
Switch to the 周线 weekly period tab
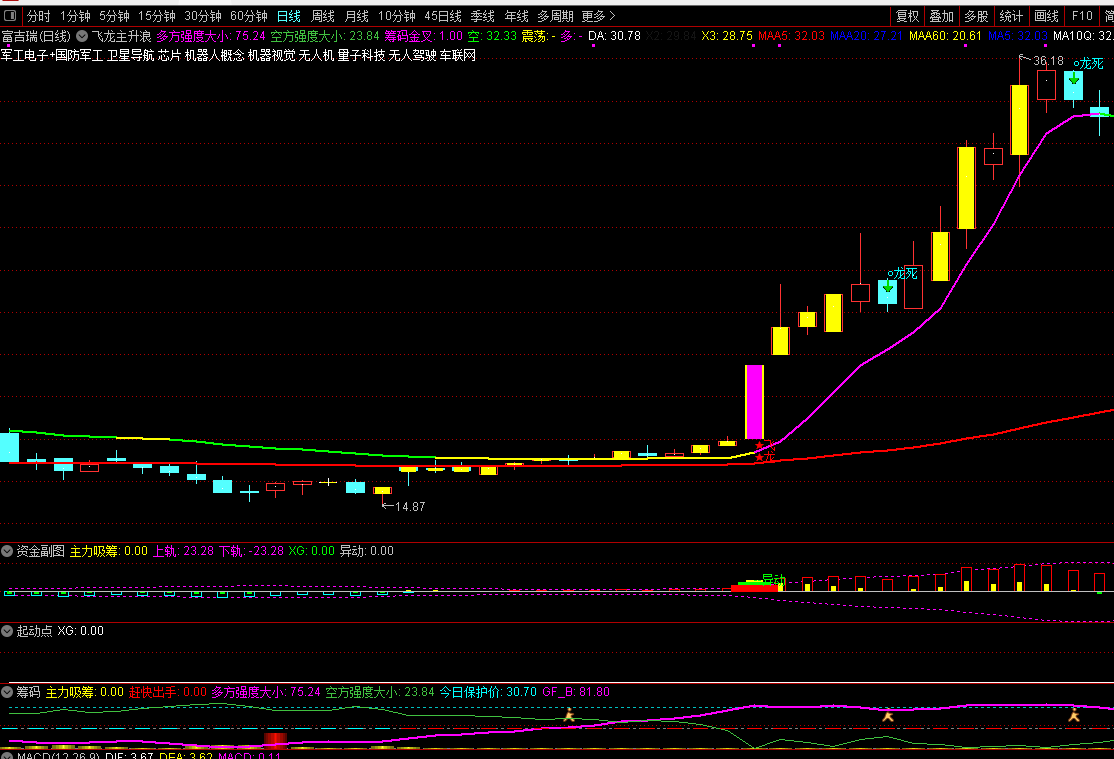tap(322, 16)
